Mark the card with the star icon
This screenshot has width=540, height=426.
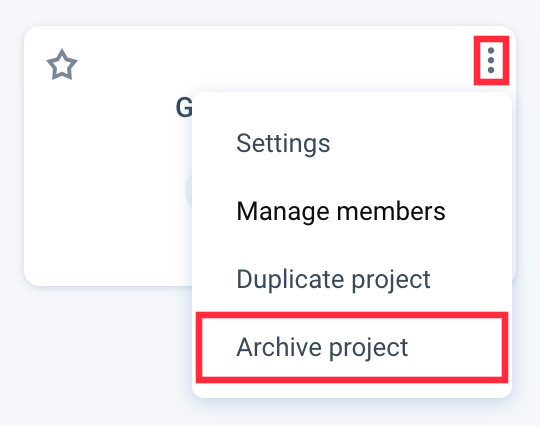(x=62, y=65)
